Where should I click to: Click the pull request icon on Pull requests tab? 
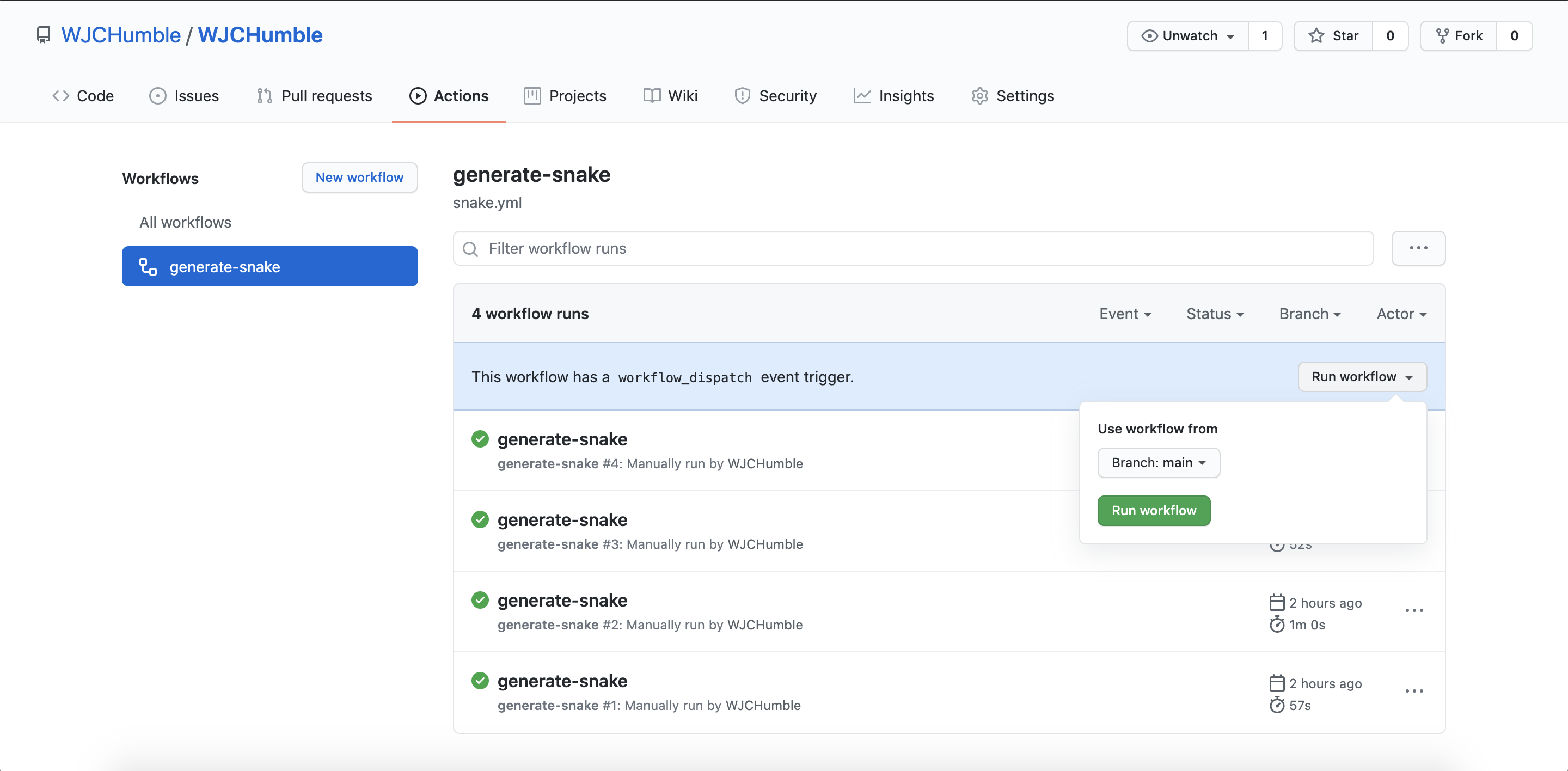(x=264, y=96)
